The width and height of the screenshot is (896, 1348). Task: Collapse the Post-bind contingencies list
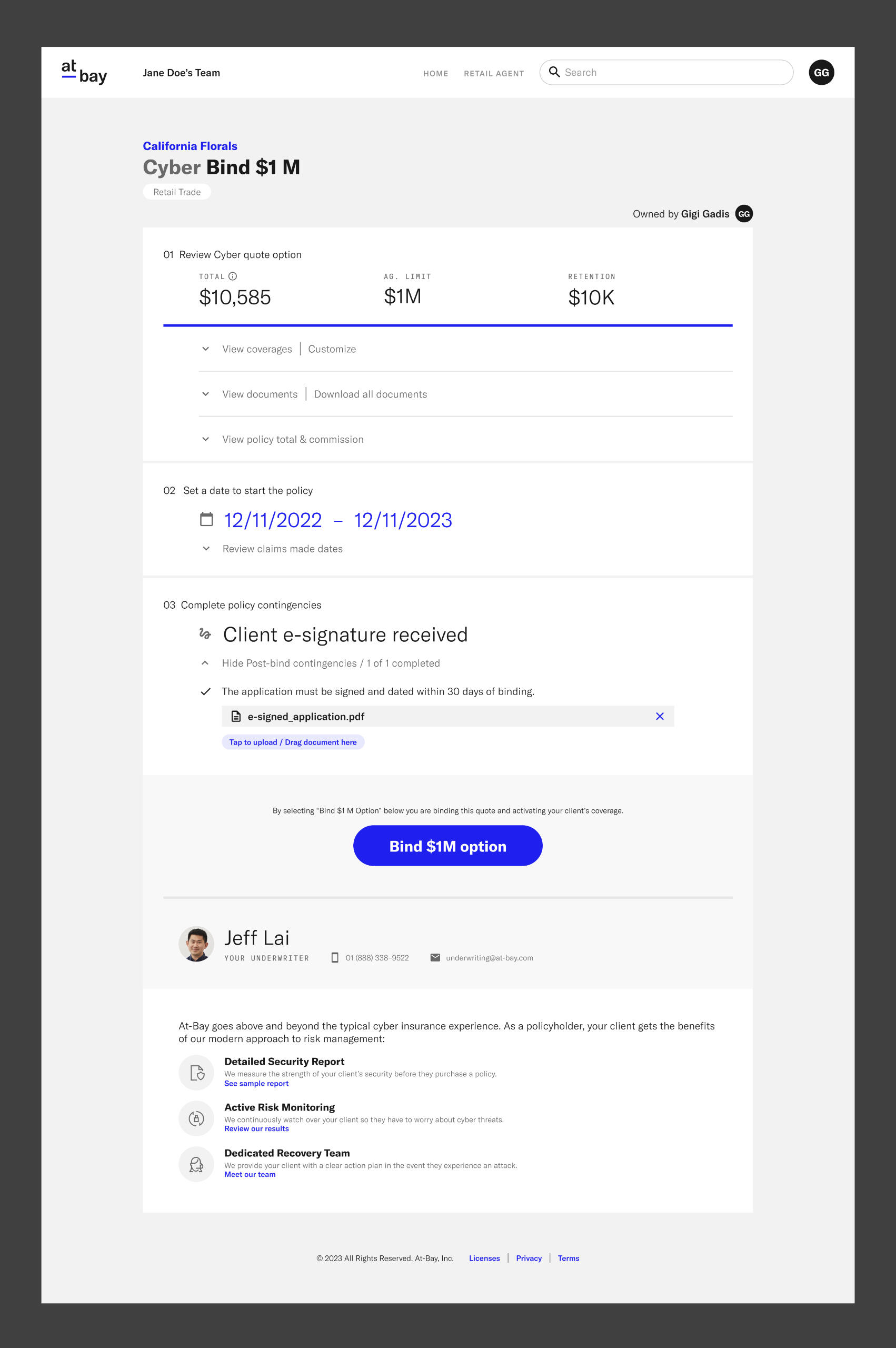coord(205,663)
